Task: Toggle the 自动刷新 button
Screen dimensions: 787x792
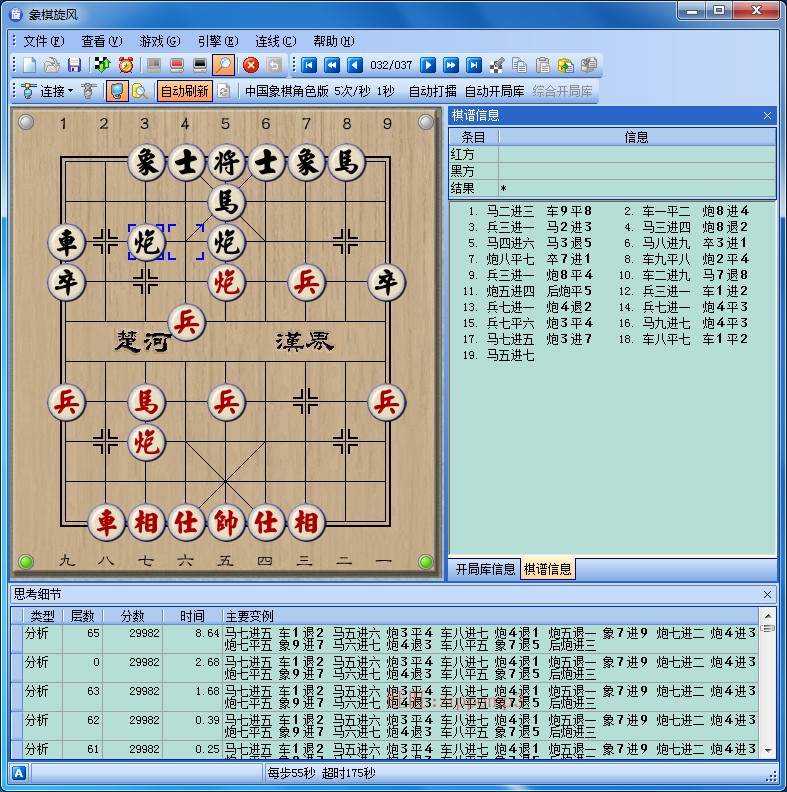Action: [184, 91]
